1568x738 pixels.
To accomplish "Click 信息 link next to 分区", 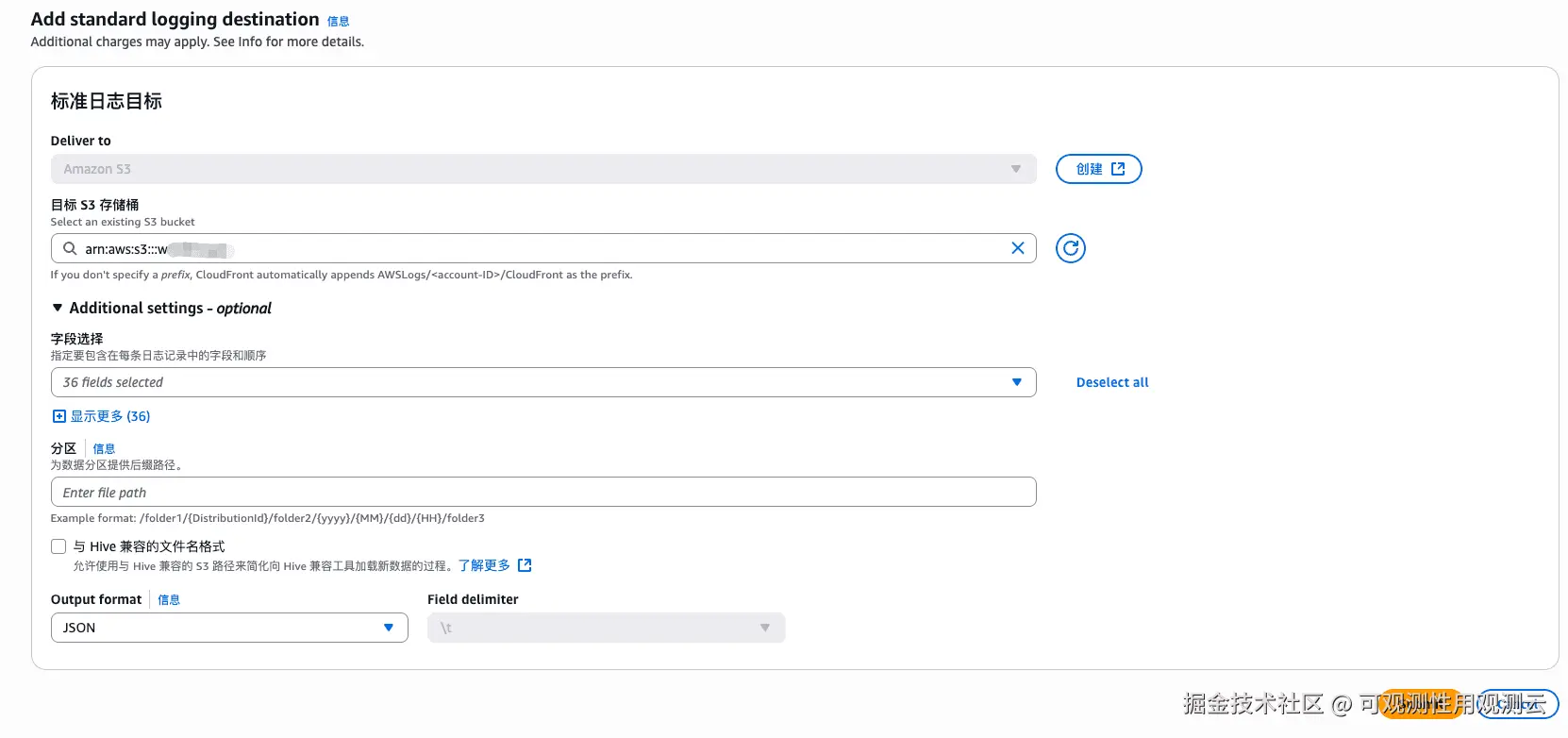I will [104, 449].
